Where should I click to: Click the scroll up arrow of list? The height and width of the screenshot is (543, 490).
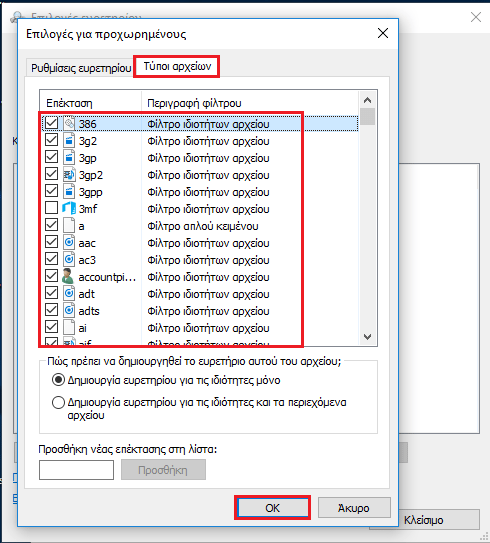[x=367, y=100]
